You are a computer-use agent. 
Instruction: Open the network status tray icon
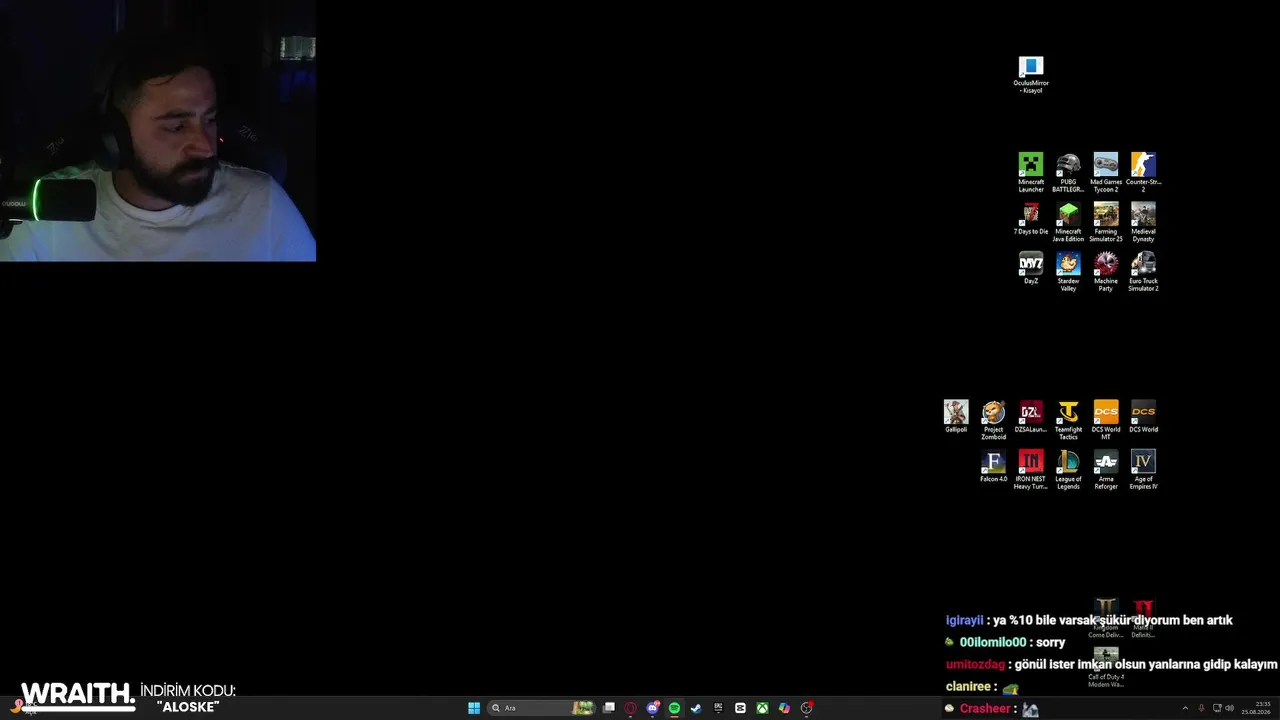click(1217, 708)
